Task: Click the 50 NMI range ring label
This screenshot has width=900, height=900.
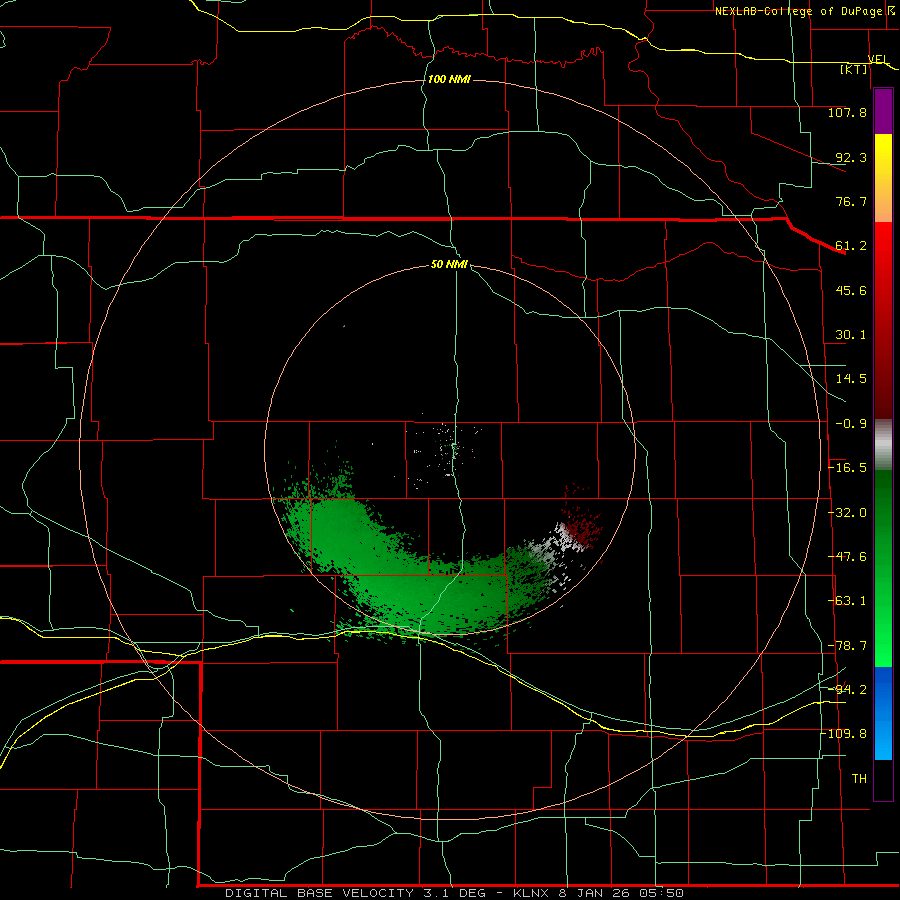Action: [x=449, y=264]
